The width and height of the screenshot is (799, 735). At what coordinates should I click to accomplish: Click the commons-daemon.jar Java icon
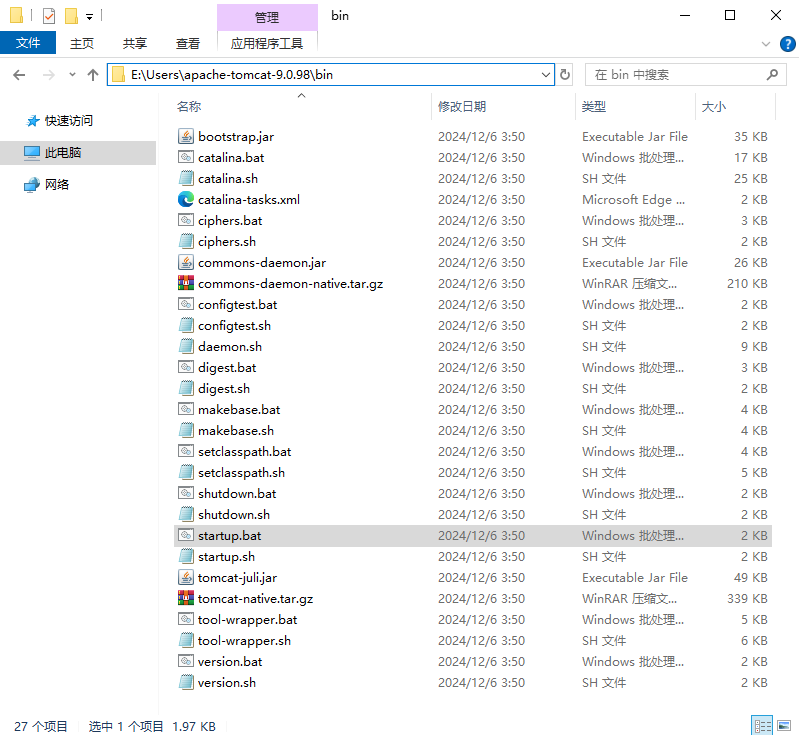(x=185, y=262)
